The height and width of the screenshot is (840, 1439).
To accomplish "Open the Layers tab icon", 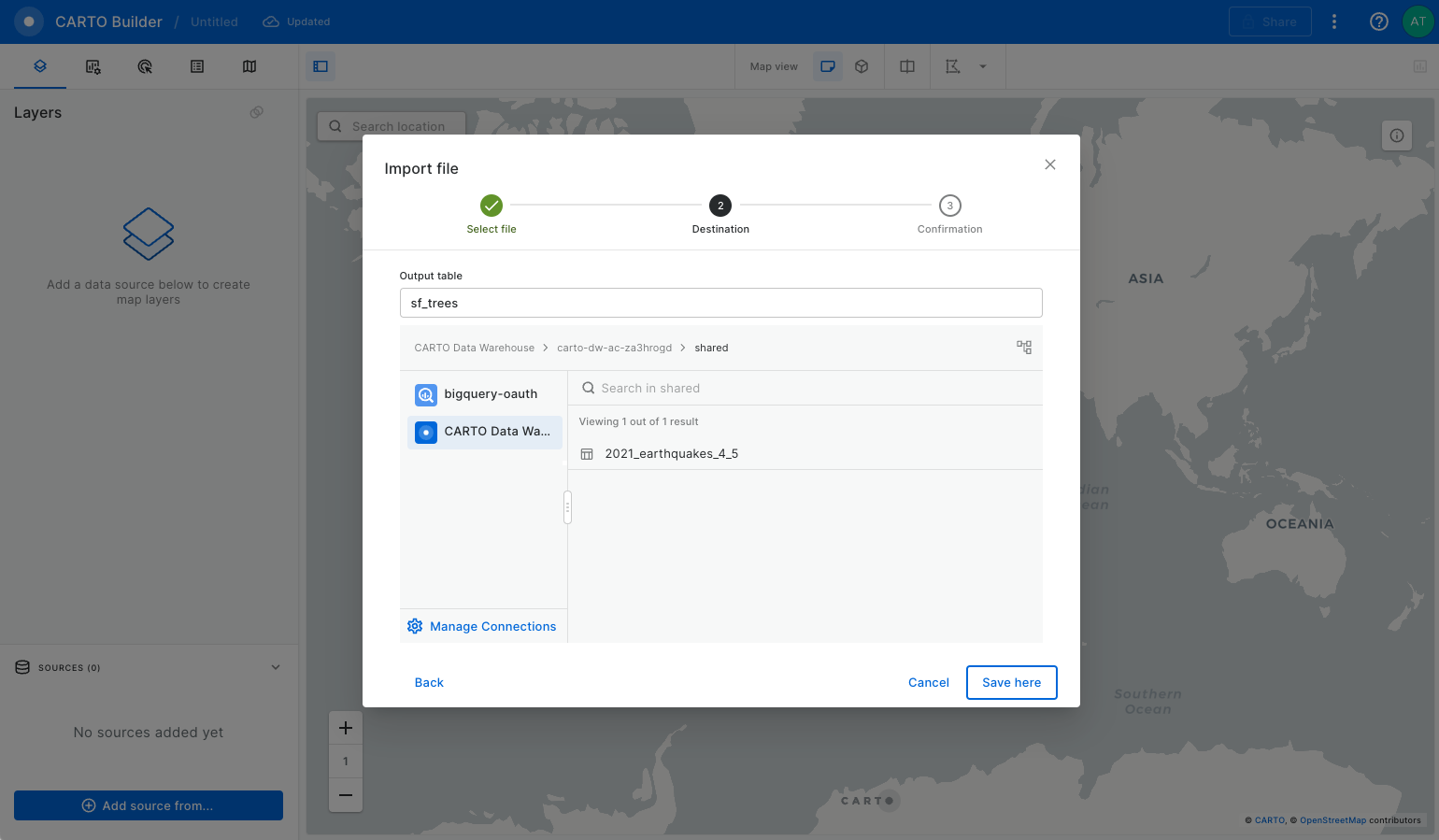I will pos(40,66).
